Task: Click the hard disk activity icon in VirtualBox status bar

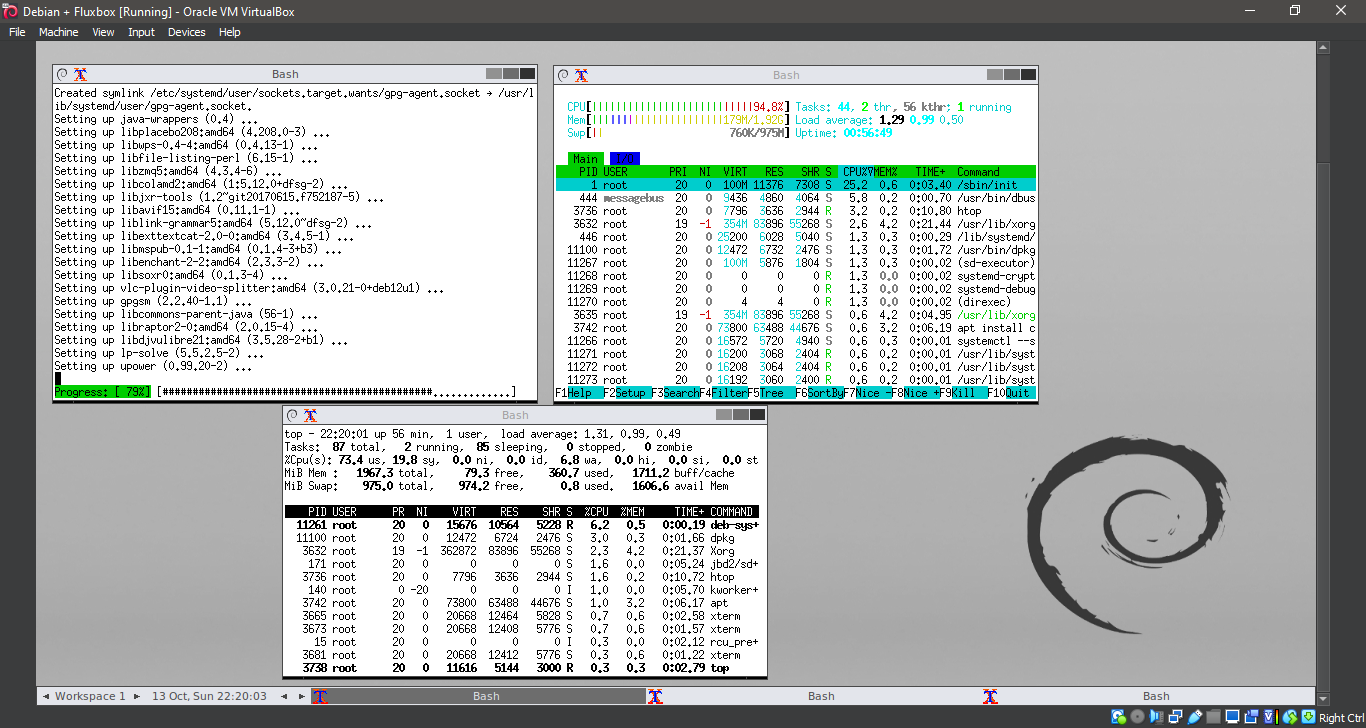Action: coord(1117,717)
